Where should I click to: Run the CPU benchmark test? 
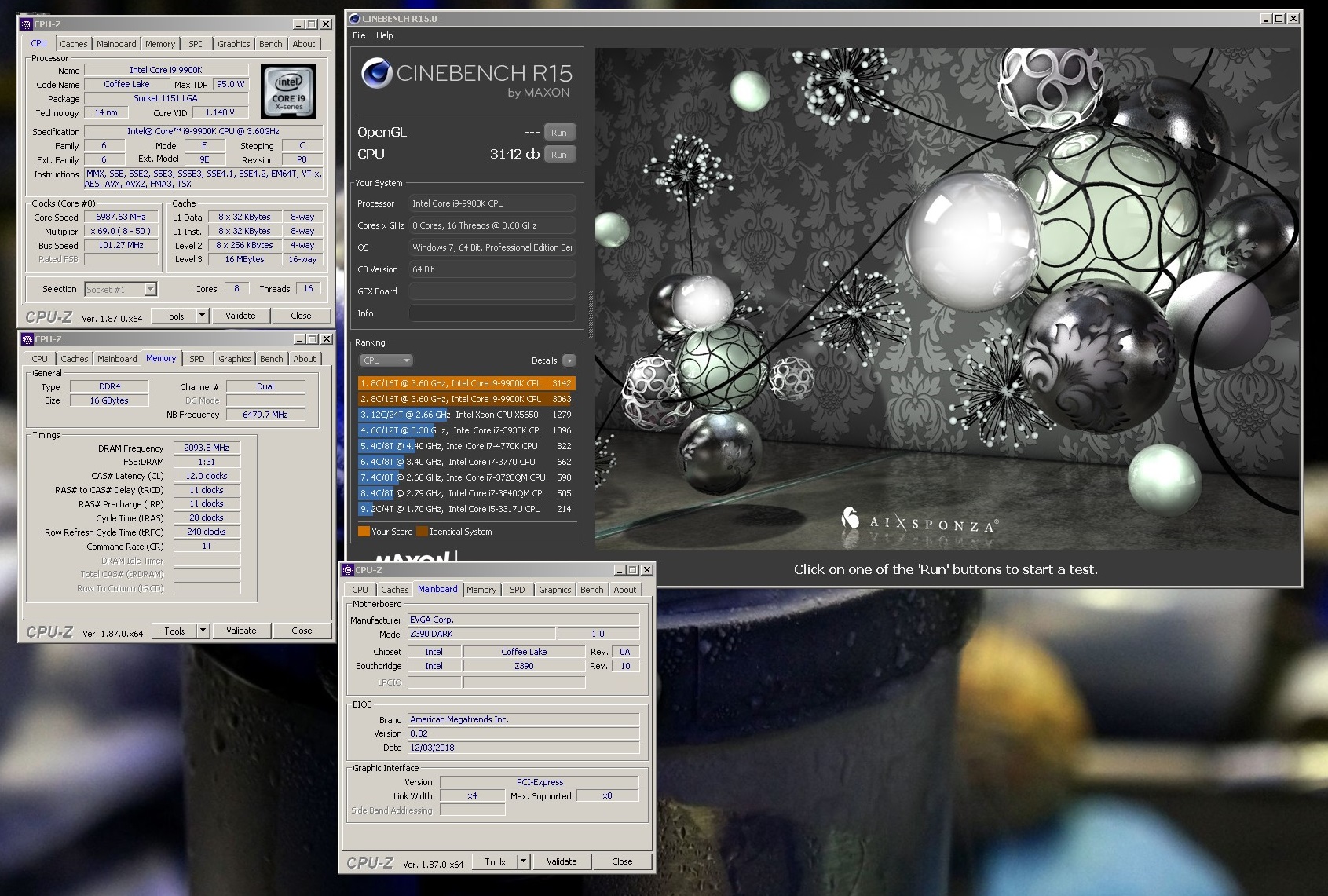coord(558,155)
